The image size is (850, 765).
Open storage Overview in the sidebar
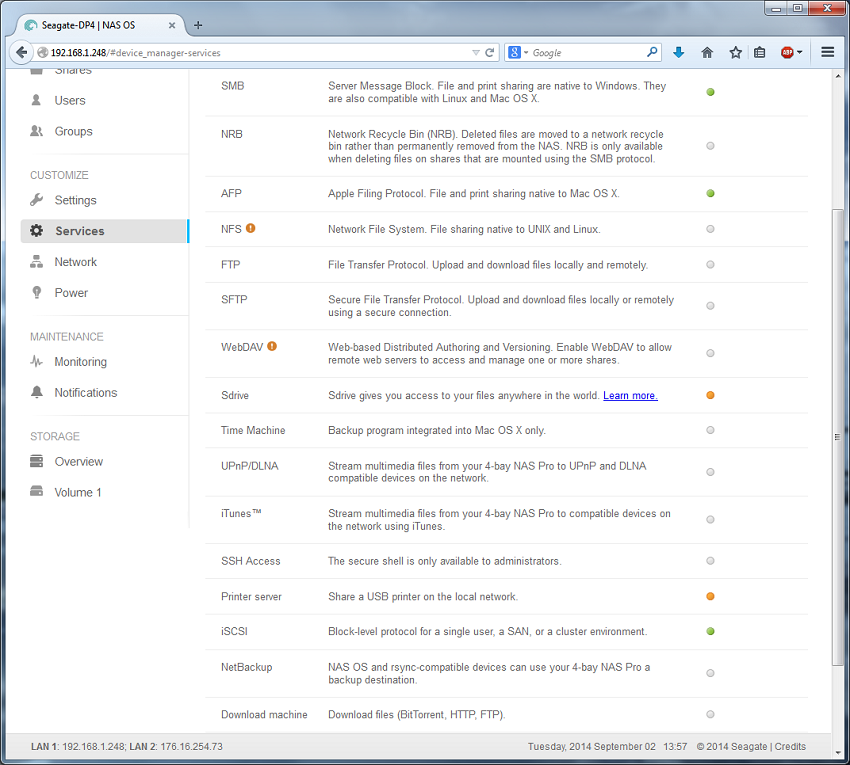[79, 461]
